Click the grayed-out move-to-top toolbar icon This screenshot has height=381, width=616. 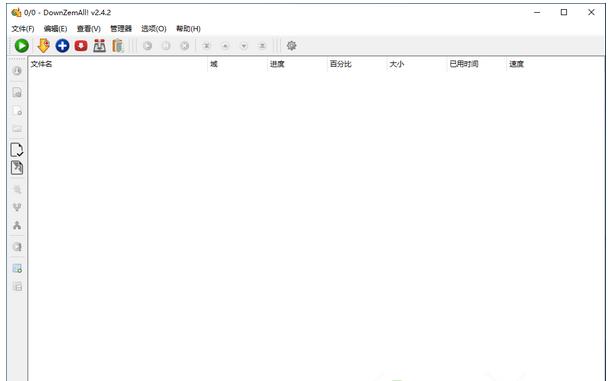tap(207, 46)
